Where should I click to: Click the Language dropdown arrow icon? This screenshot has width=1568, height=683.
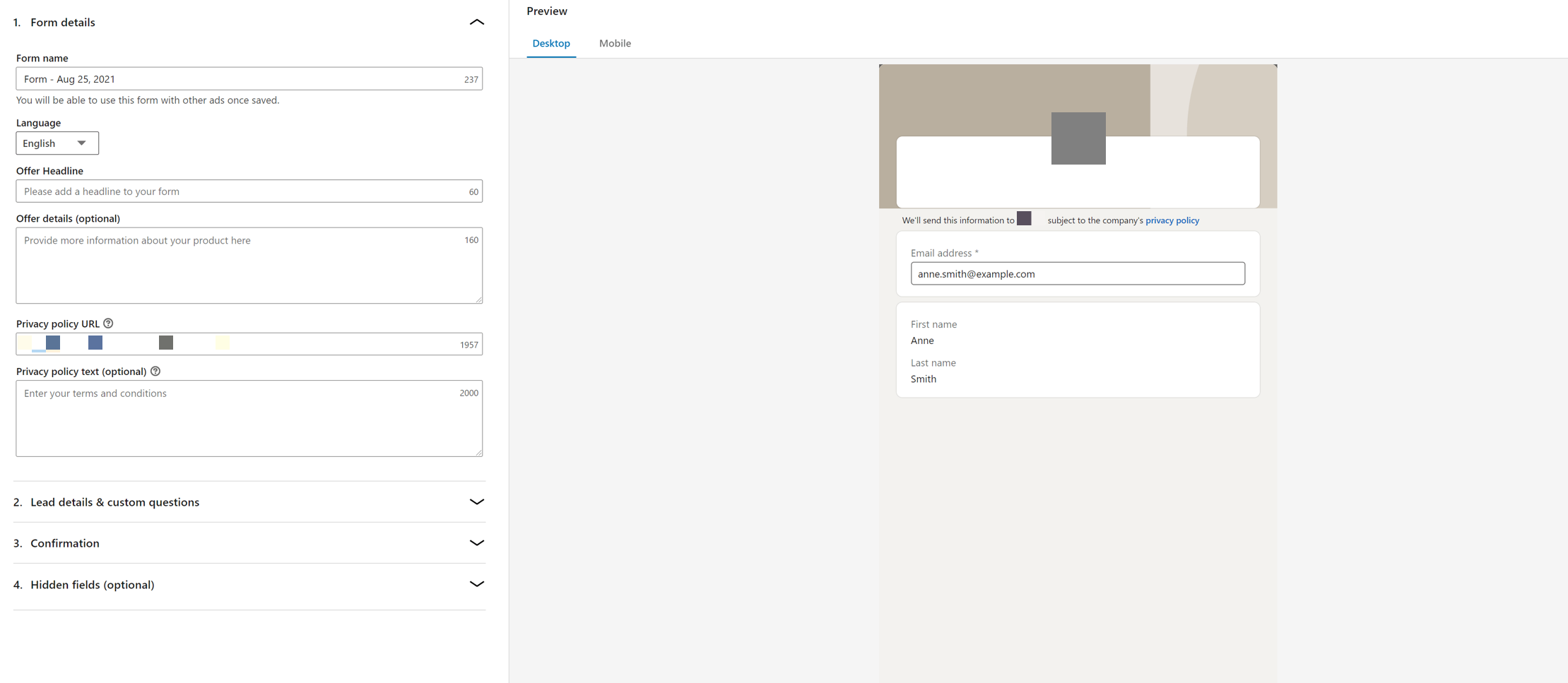(x=81, y=143)
